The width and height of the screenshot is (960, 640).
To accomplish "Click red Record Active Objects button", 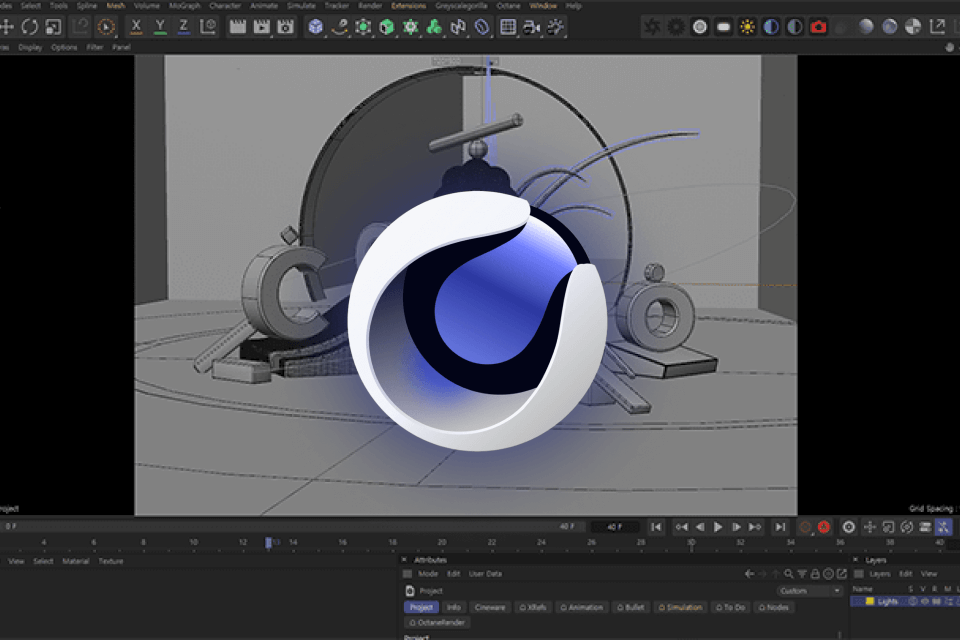I will (824, 527).
